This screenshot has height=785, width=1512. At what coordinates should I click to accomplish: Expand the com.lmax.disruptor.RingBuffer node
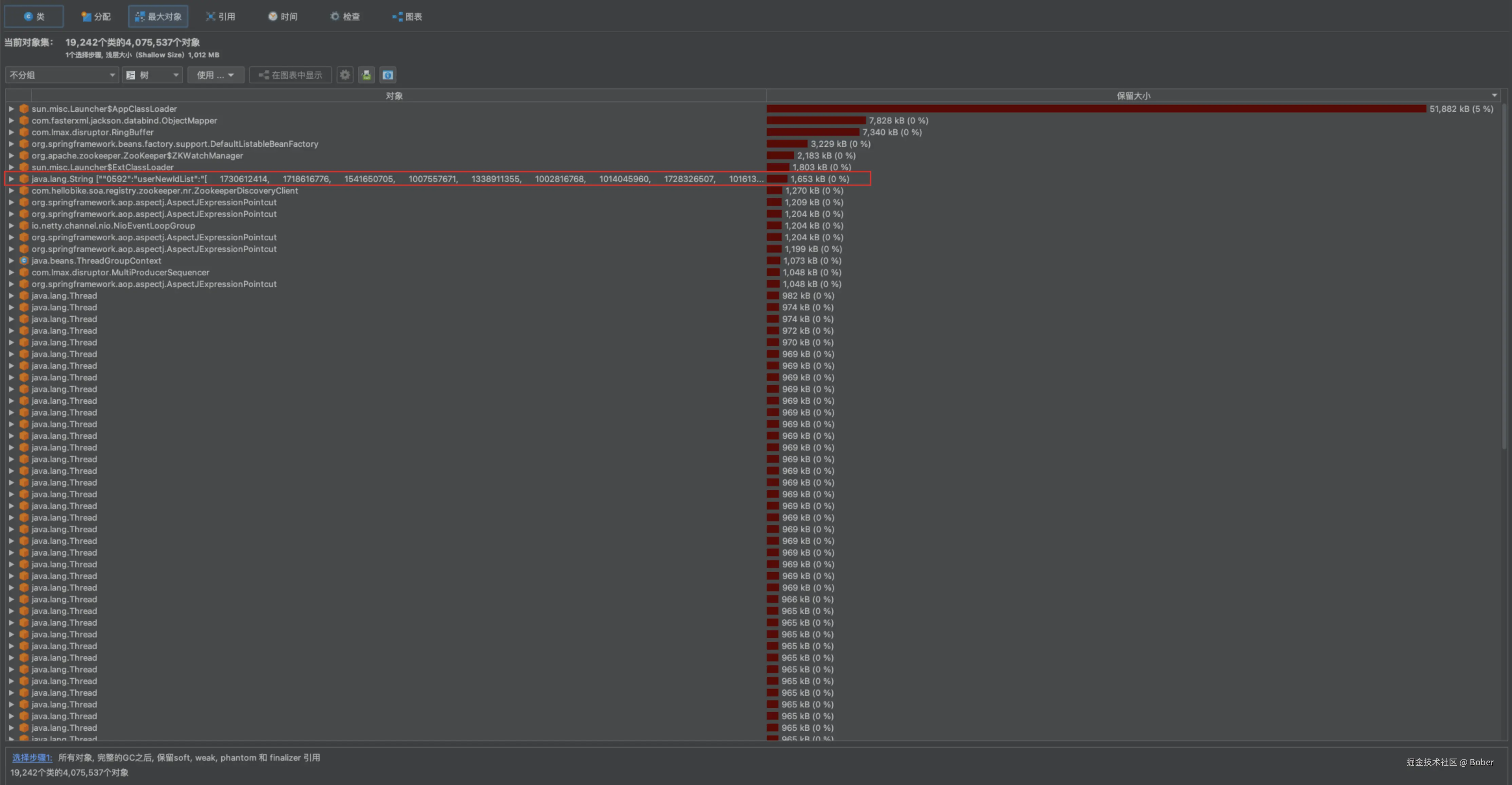tap(11, 132)
